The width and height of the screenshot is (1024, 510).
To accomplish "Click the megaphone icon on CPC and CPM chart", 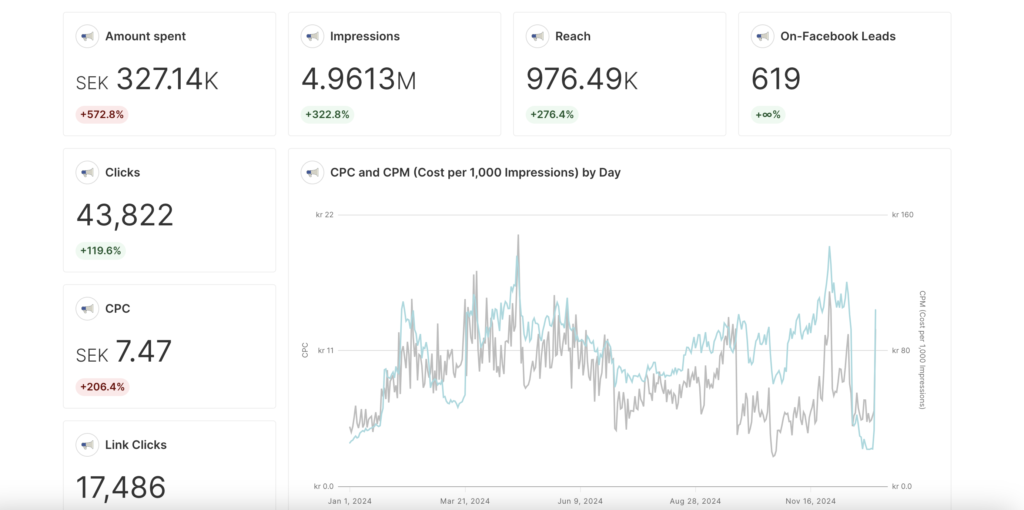I will [x=312, y=173].
